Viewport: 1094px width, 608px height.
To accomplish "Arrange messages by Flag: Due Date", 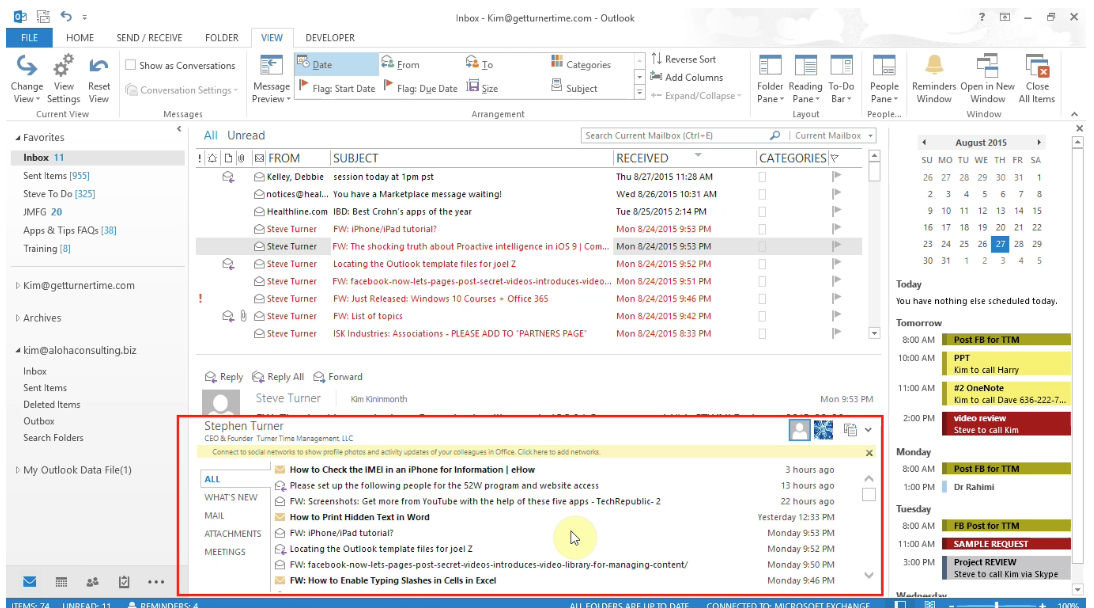I will coord(421,88).
